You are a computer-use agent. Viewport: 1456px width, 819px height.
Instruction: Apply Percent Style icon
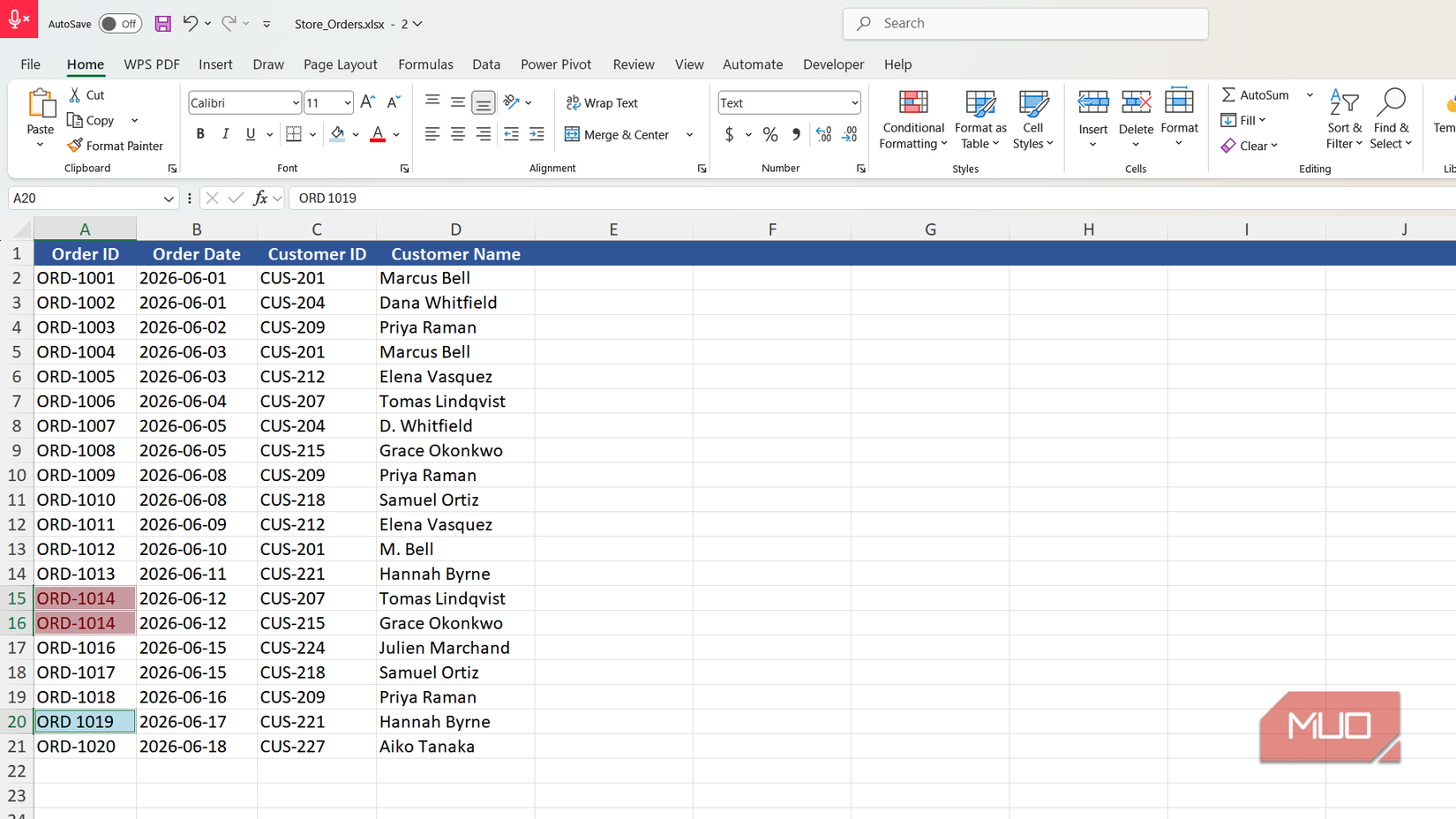[x=770, y=134]
